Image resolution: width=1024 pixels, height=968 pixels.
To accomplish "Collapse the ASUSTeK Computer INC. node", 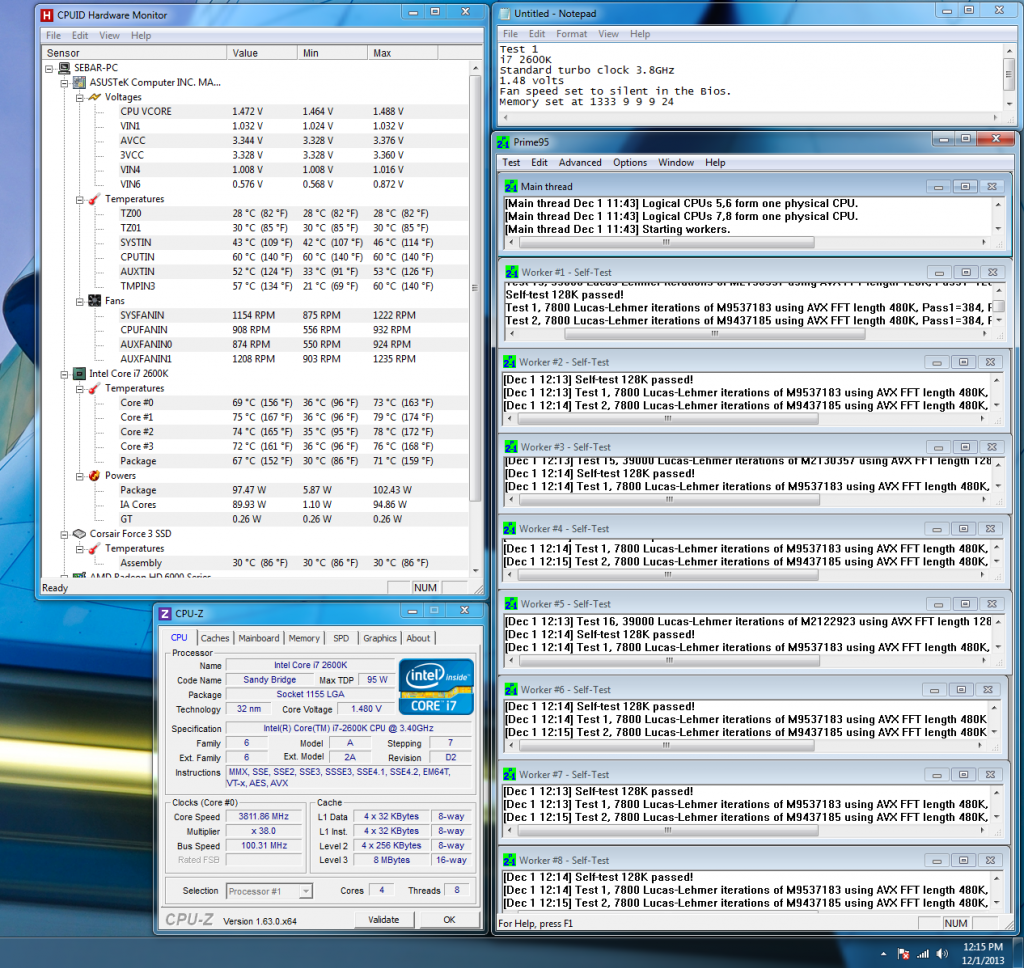I will click(64, 83).
